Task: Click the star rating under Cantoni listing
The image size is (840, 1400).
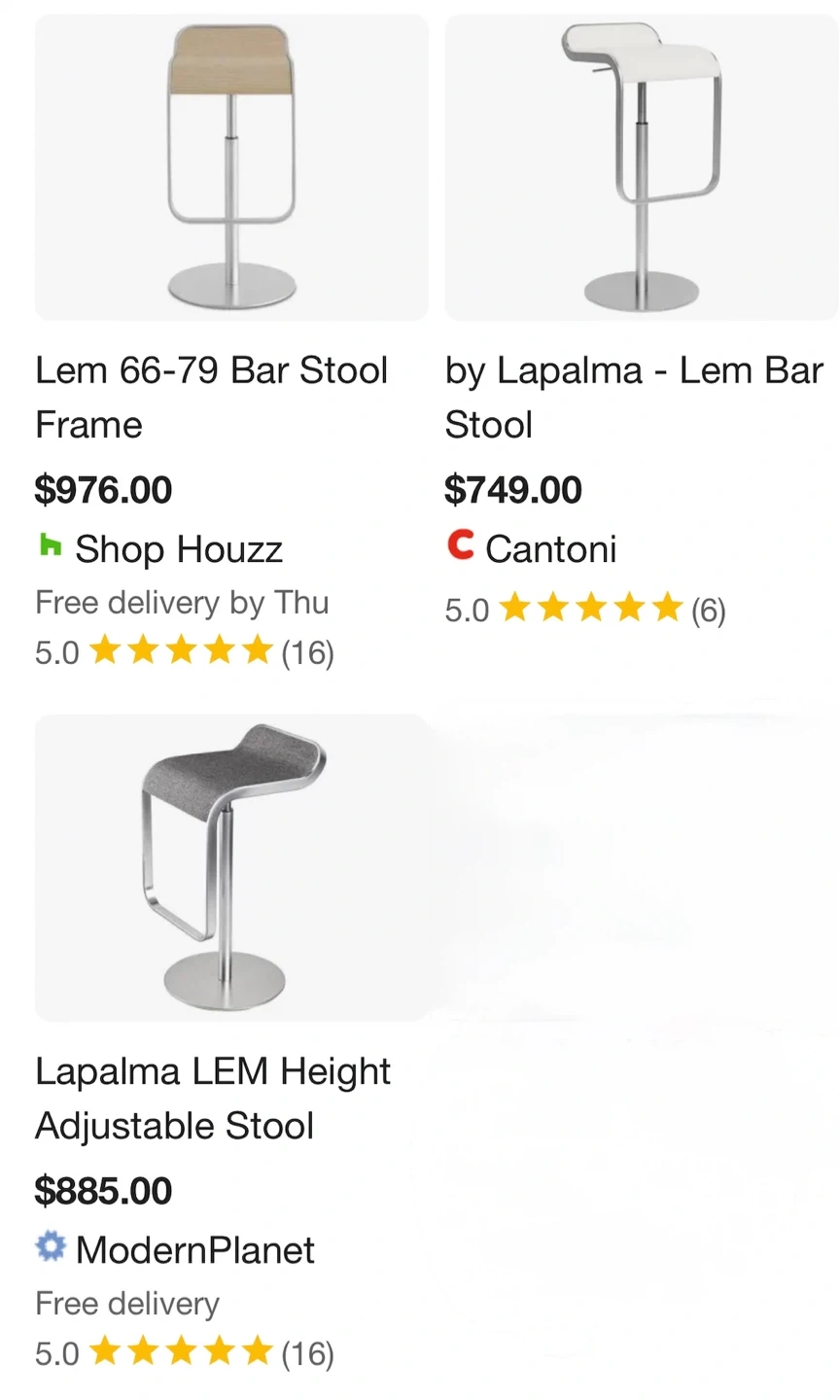Action: click(591, 610)
